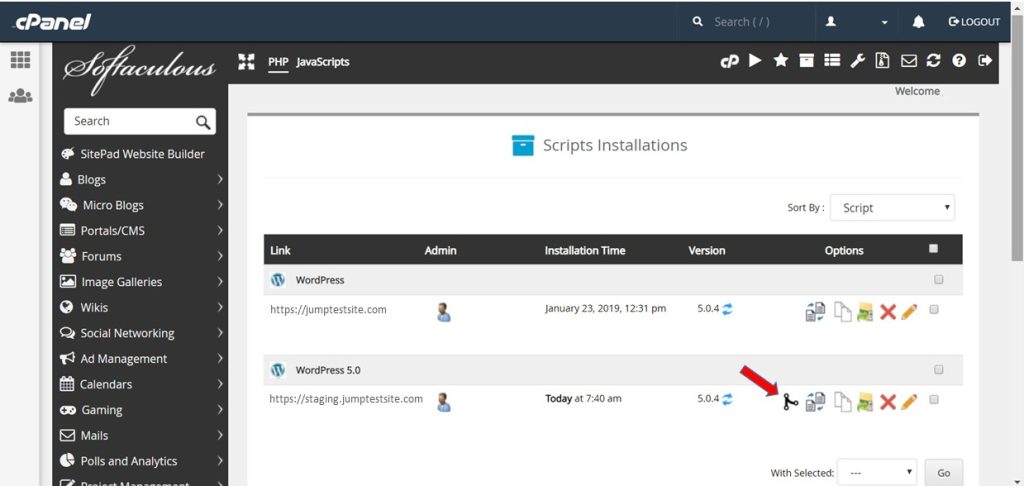1024x486 pixels.
Task: Open the With Selected dropdown
Action: point(877,472)
